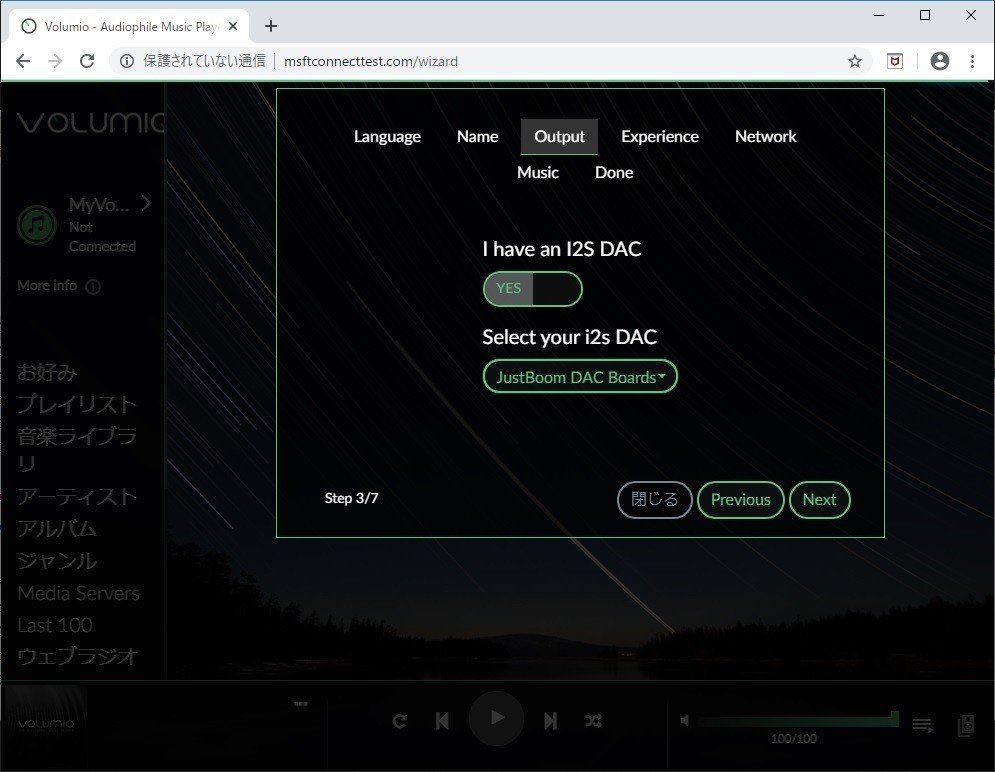
Task: Open the track options ellipsis
Action: [301, 703]
